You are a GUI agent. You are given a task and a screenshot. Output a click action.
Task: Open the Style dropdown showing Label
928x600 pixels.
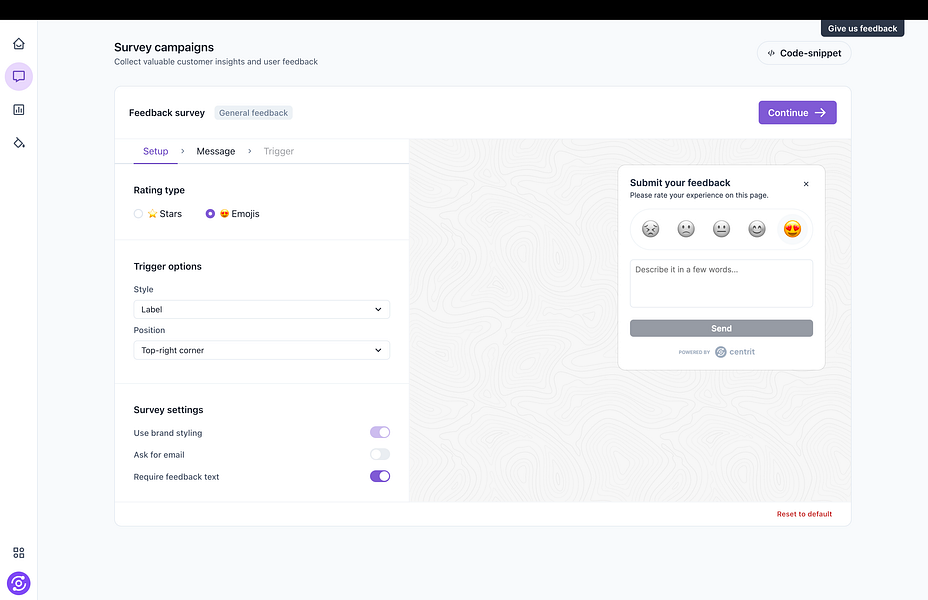pos(262,309)
